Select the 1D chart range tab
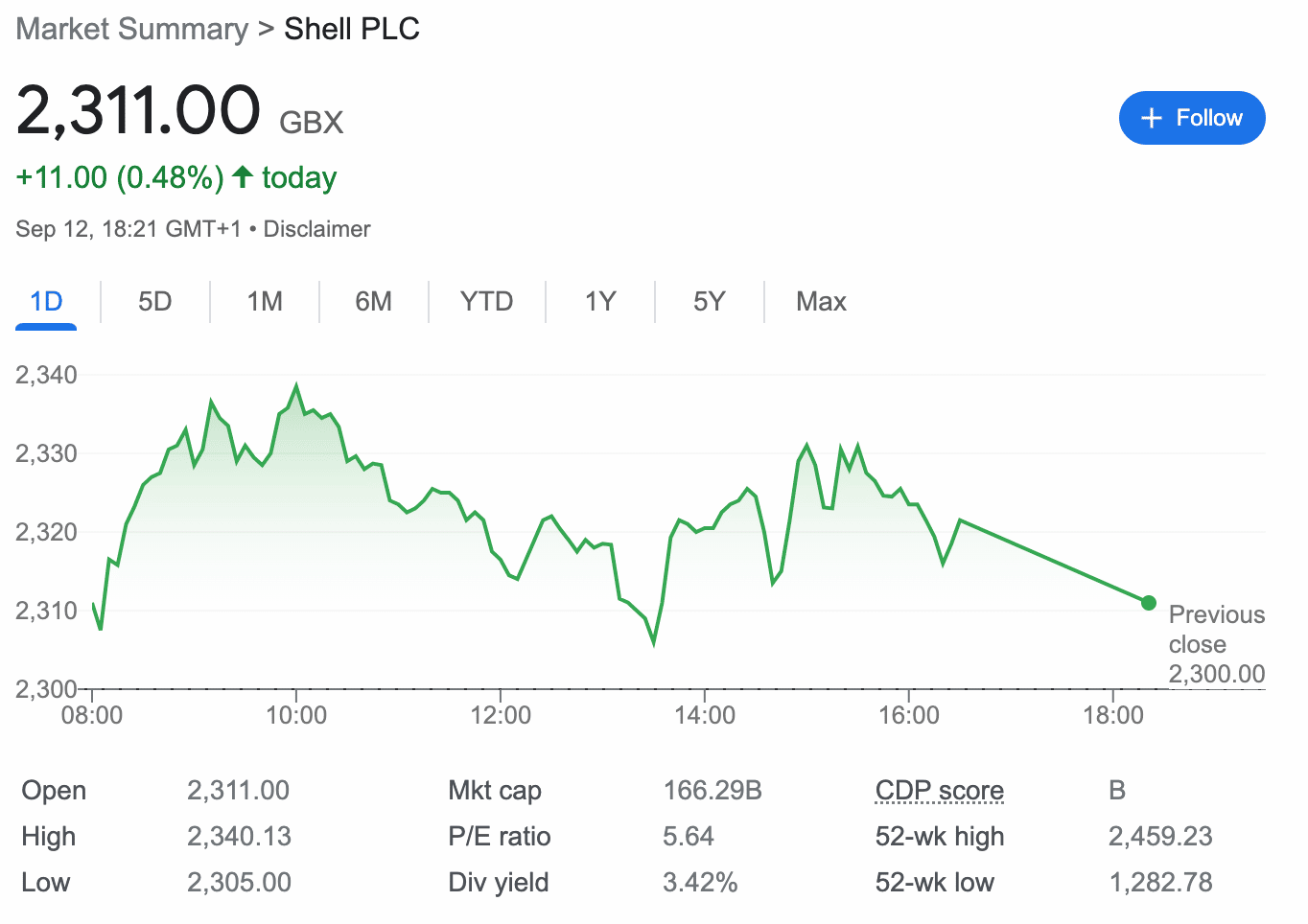 [x=46, y=302]
